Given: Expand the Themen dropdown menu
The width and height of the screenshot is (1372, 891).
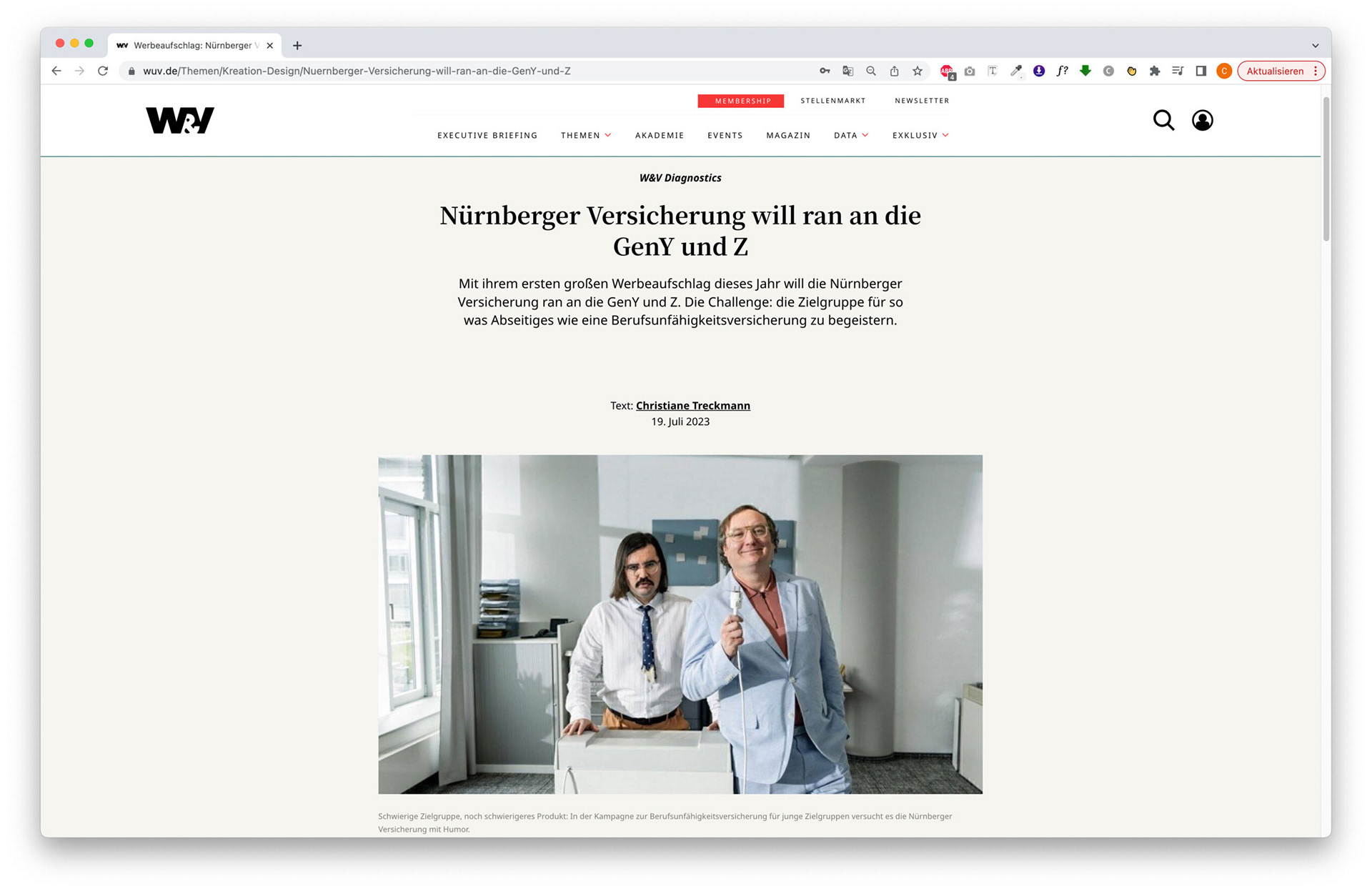Looking at the screenshot, I should click(x=586, y=135).
